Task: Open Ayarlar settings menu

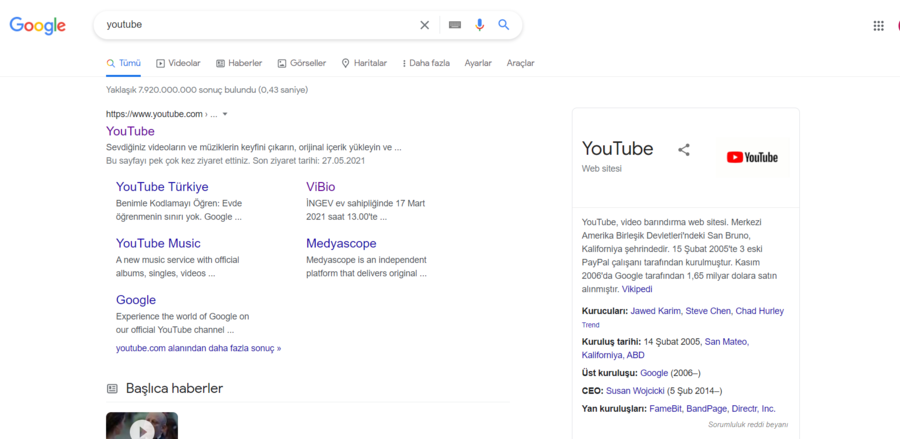Action: pos(478,63)
